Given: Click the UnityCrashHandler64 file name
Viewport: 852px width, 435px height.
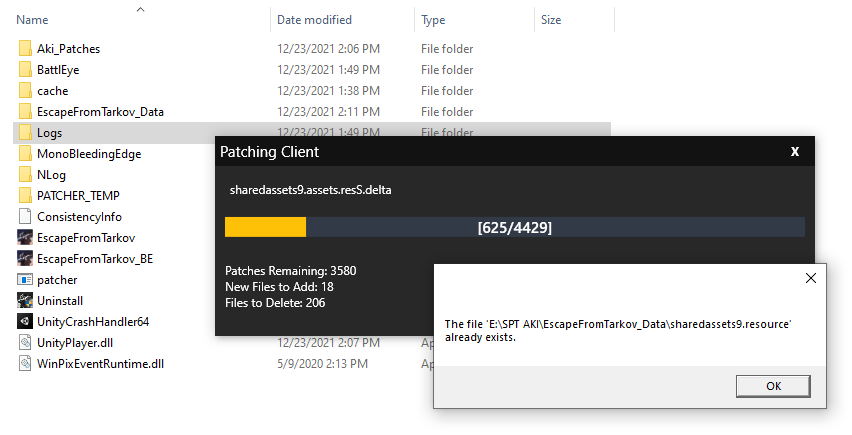Looking at the screenshot, I should 93,321.
